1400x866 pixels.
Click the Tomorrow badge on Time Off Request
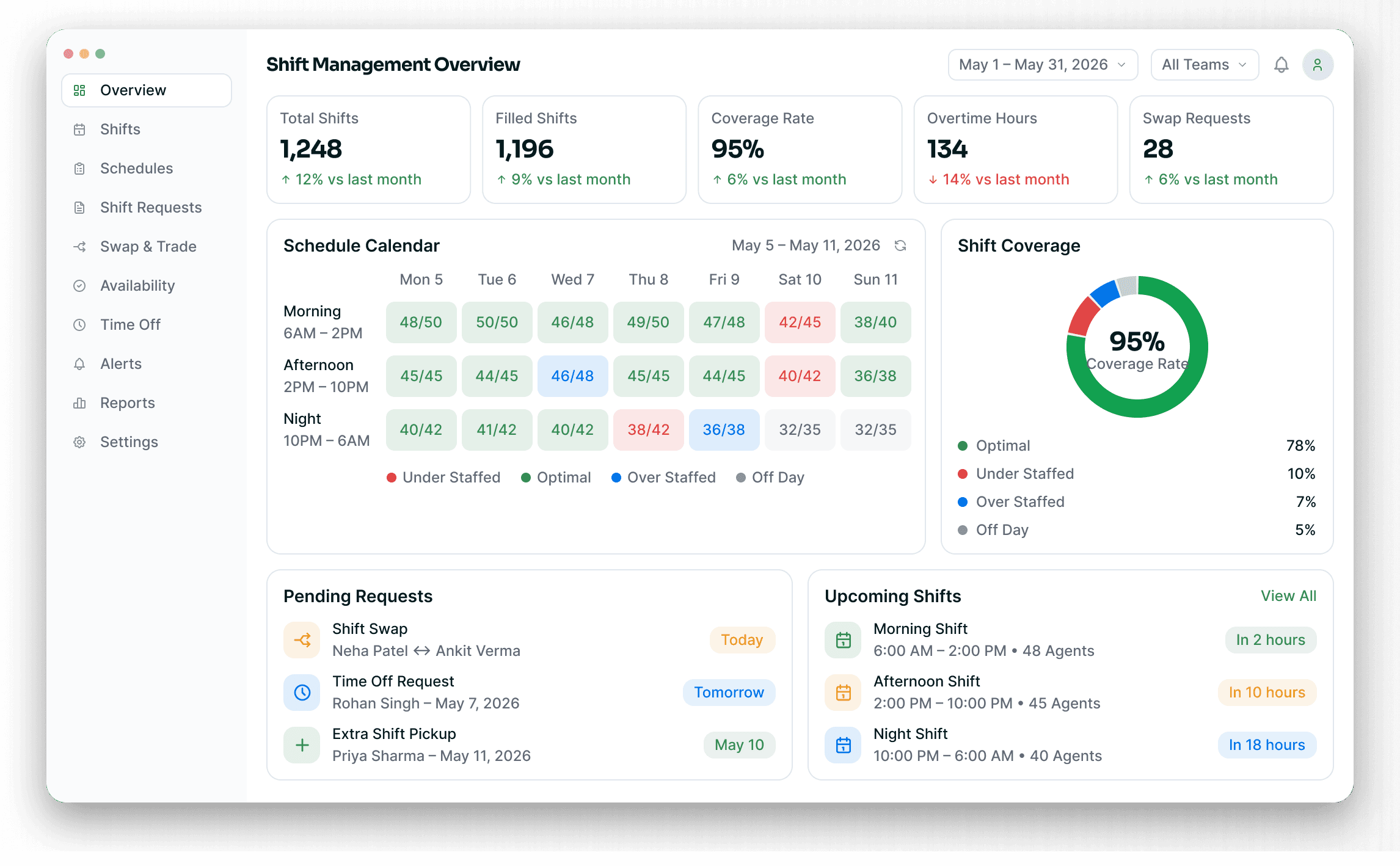click(729, 692)
